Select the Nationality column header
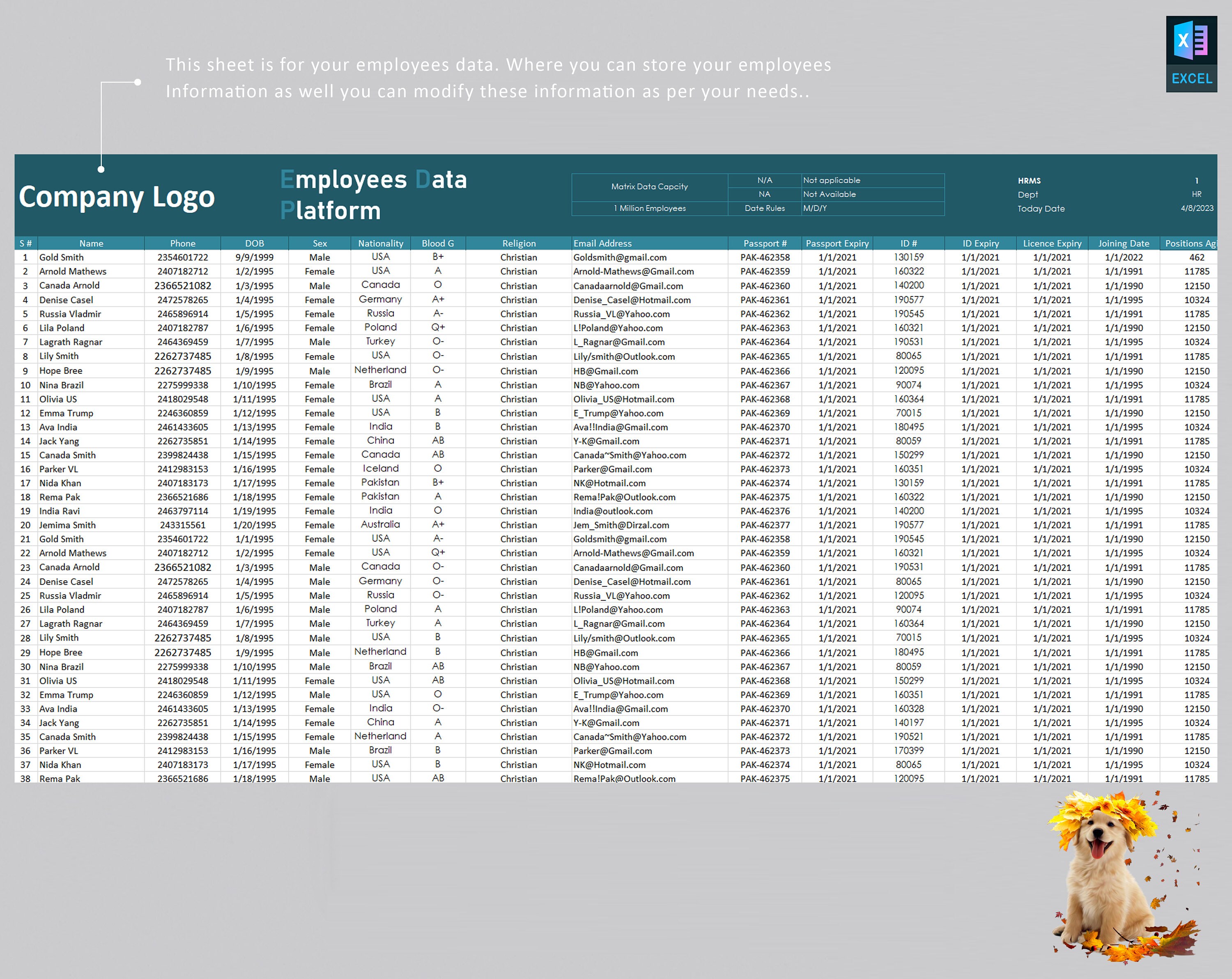 pos(380,243)
